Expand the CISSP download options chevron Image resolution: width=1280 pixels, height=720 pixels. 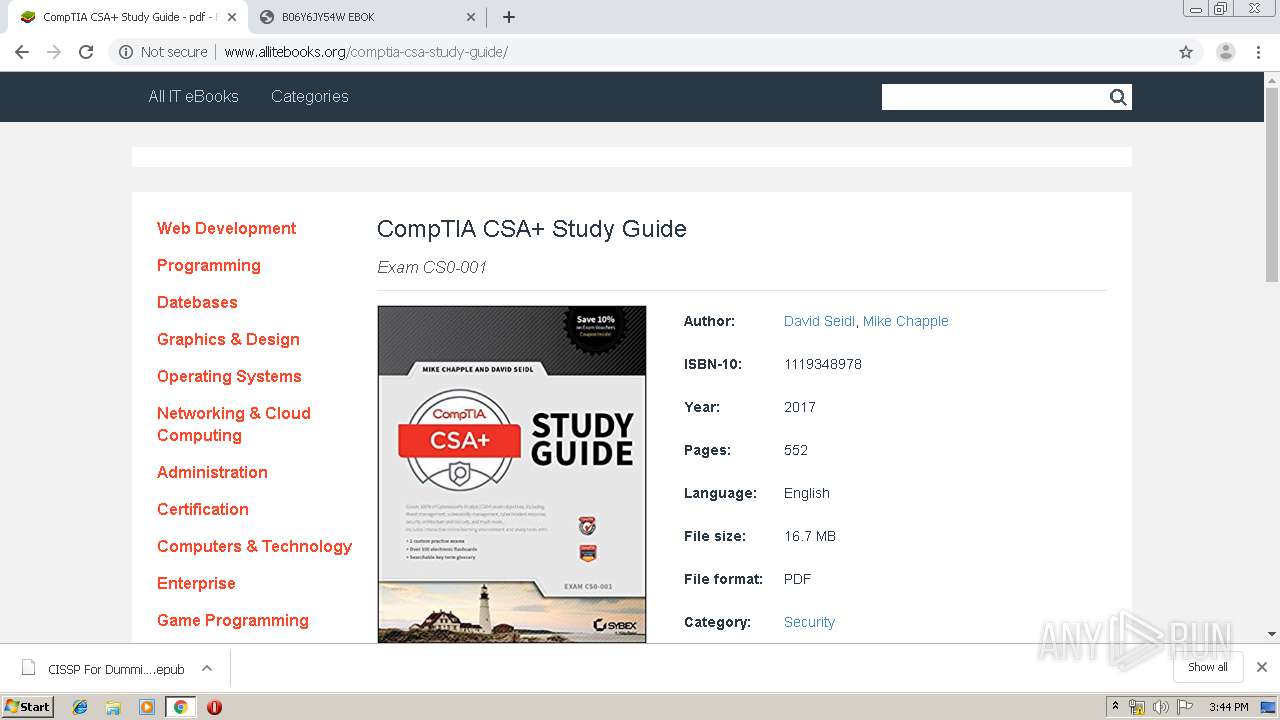tap(207, 668)
